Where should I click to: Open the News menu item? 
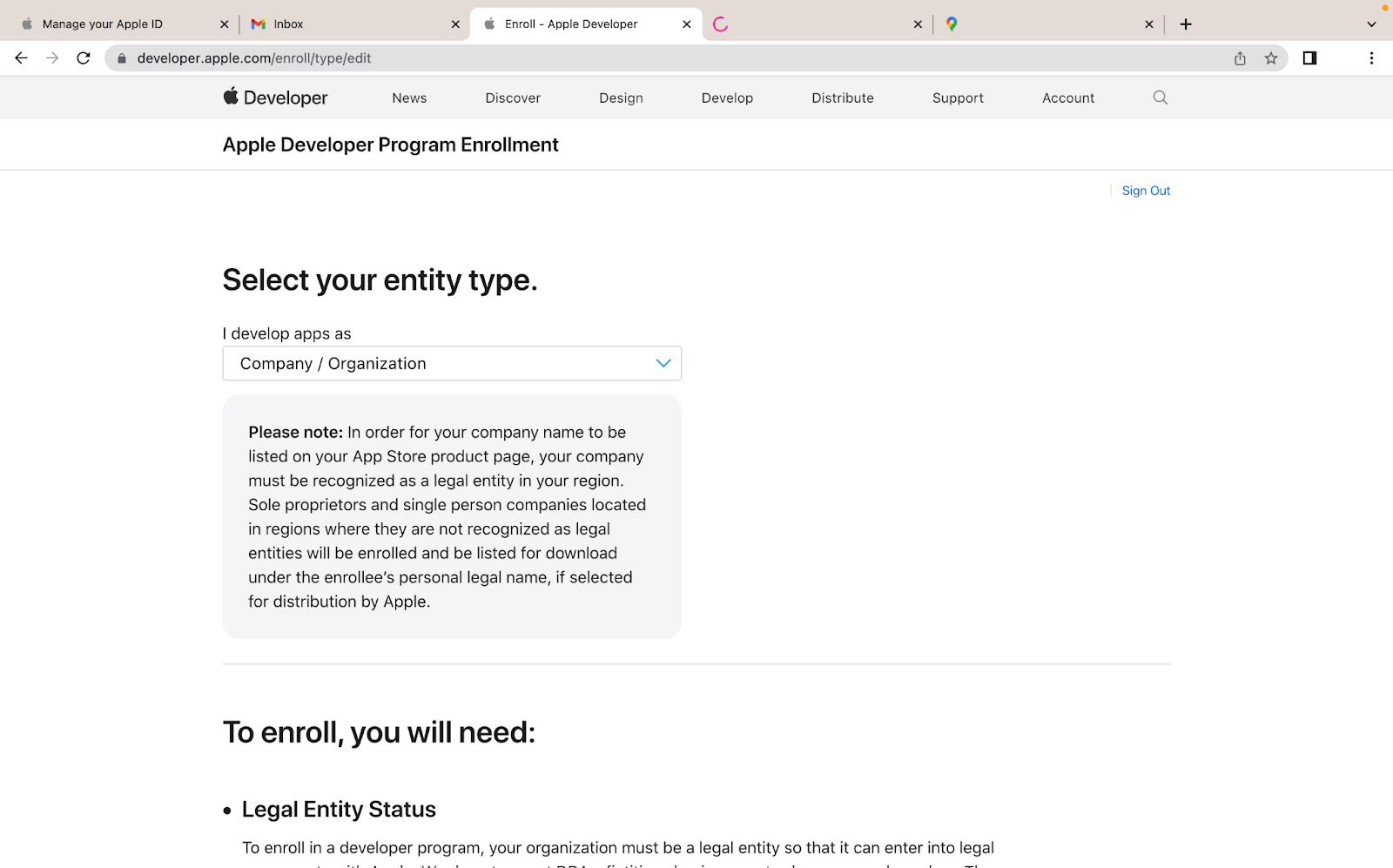(409, 98)
